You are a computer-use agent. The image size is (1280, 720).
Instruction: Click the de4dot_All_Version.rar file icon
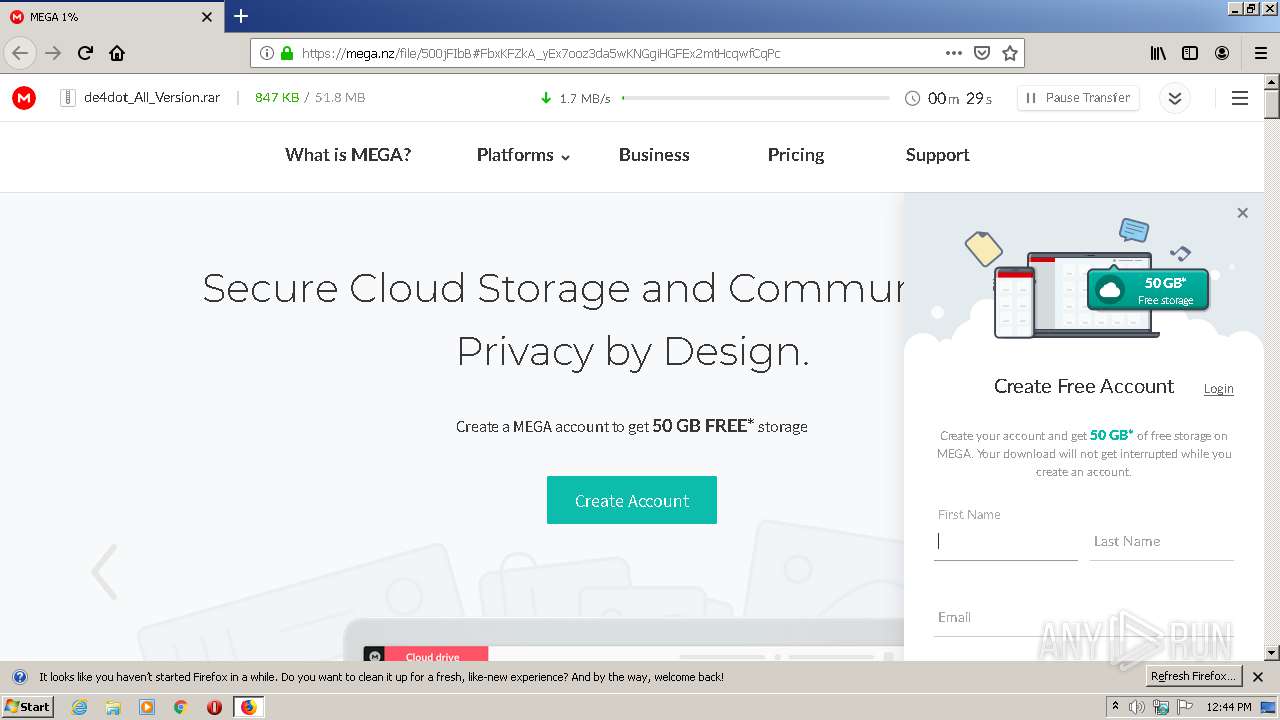pyautogui.click(x=68, y=98)
